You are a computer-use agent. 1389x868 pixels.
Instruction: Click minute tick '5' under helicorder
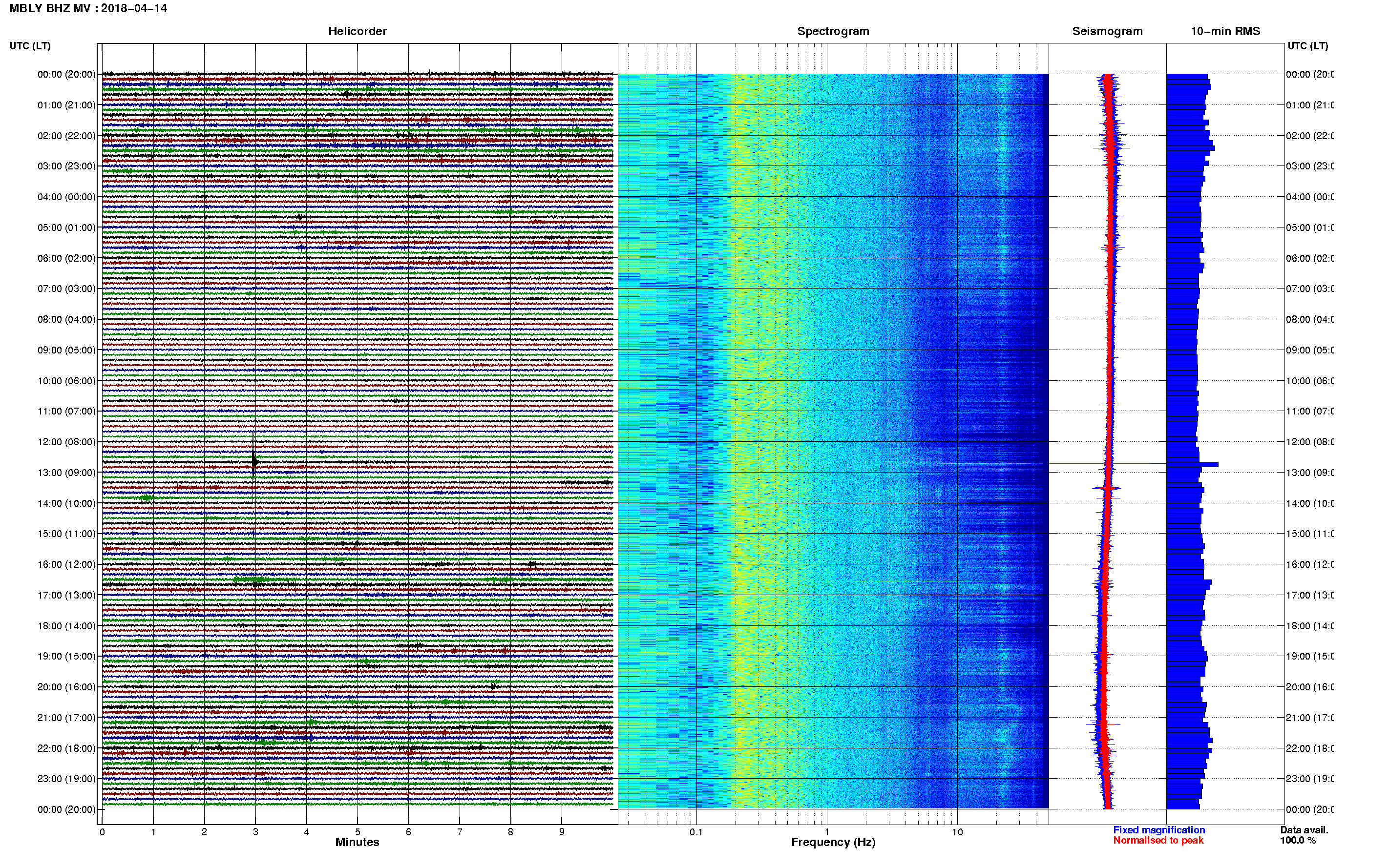tap(358, 832)
